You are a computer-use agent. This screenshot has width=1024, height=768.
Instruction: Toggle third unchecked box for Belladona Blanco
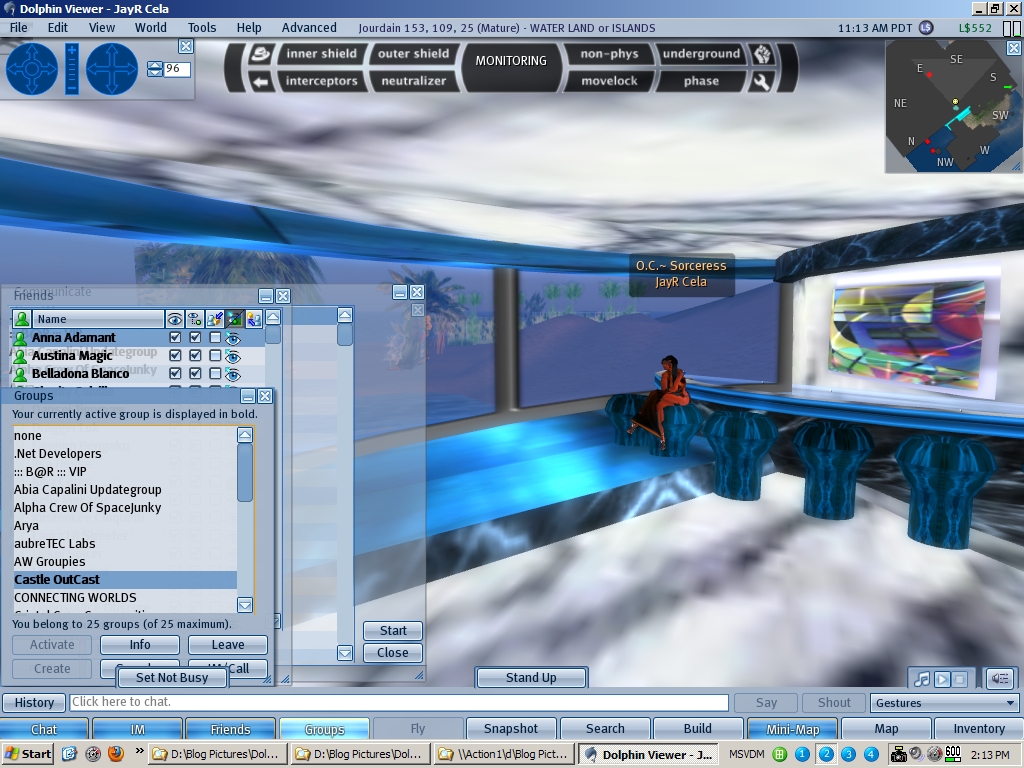[214, 373]
